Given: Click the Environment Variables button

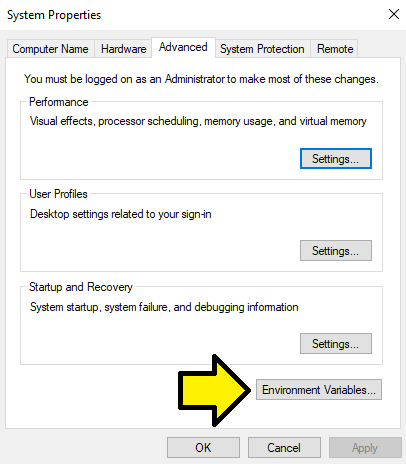Looking at the screenshot, I should (x=319, y=390).
